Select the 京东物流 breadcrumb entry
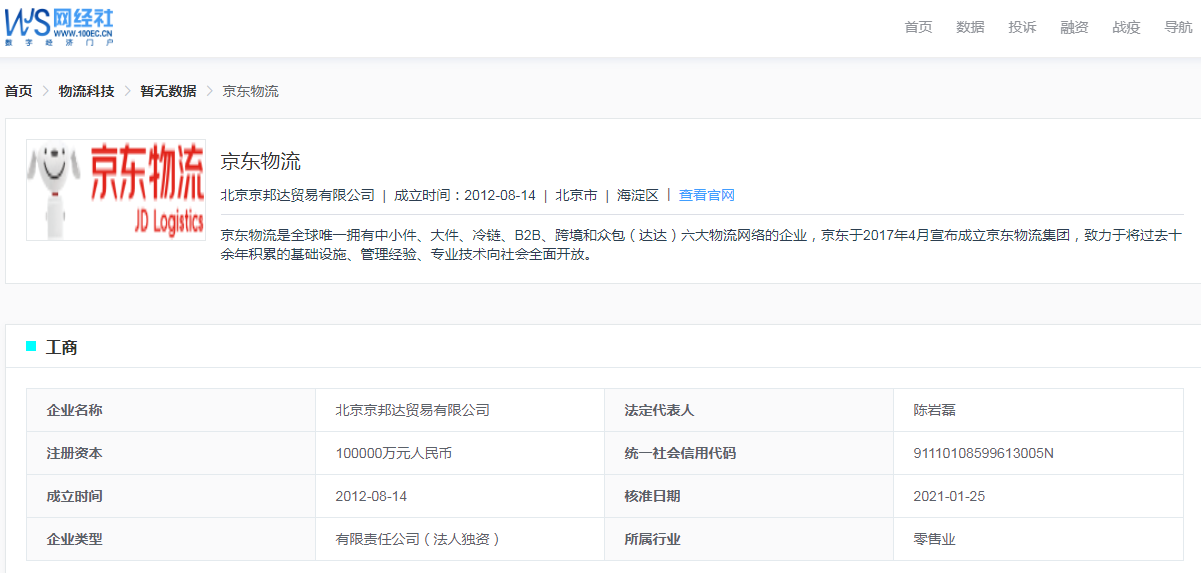This screenshot has width=1201, height=573. click(250, 91)
